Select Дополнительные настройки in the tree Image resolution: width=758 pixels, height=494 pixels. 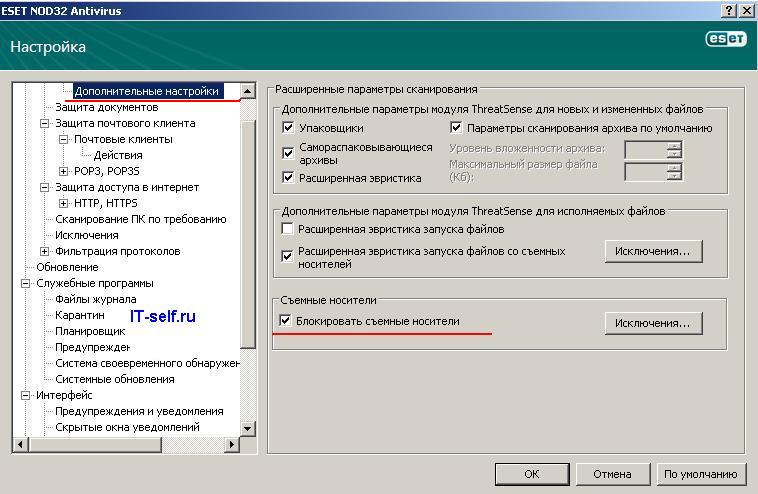tap(146, 91)
